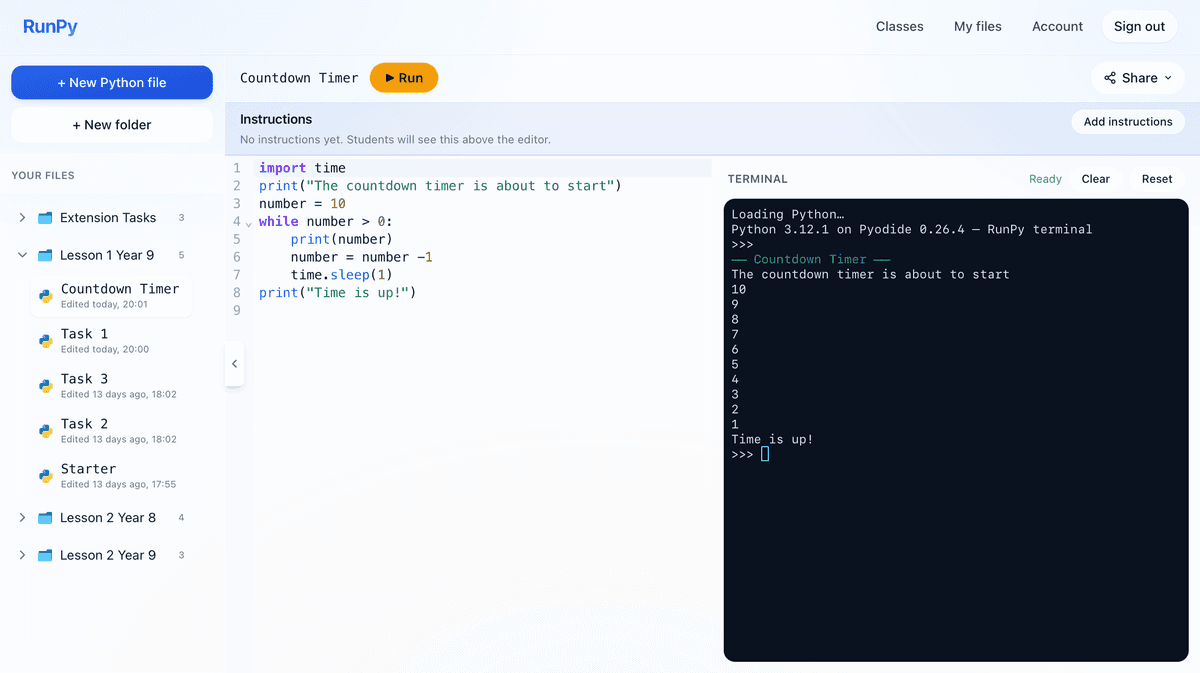Click the Python icon beside Countdown Timer file

(46, 296)
